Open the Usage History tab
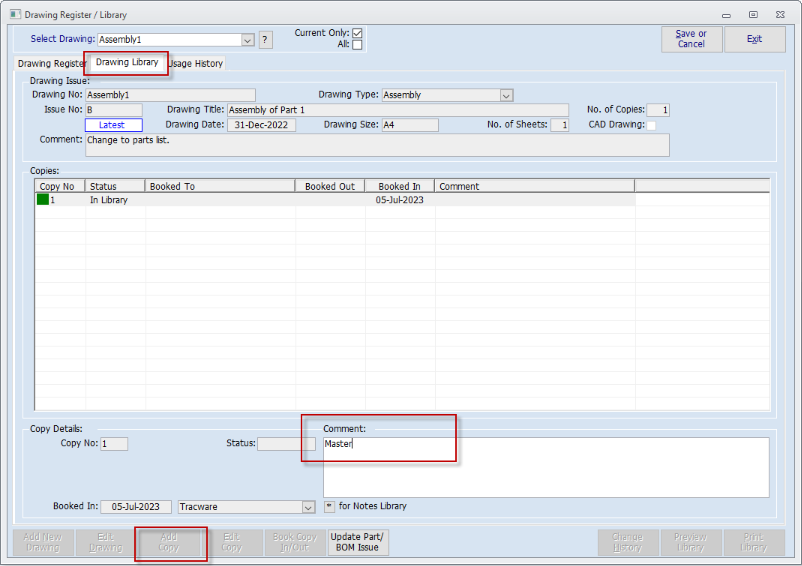This screenshot has height=566, width=802. click(x=196, y=64)
